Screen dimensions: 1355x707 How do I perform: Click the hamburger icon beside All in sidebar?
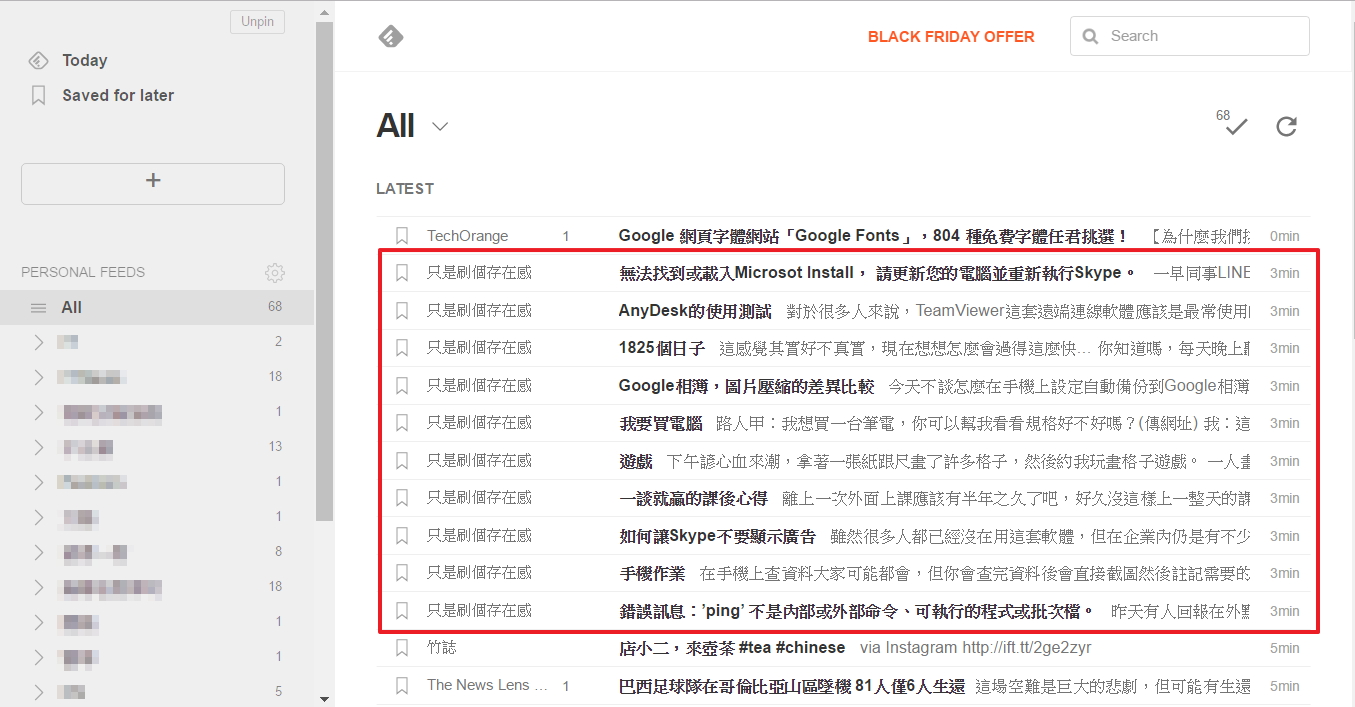click(x=38, y=308)
